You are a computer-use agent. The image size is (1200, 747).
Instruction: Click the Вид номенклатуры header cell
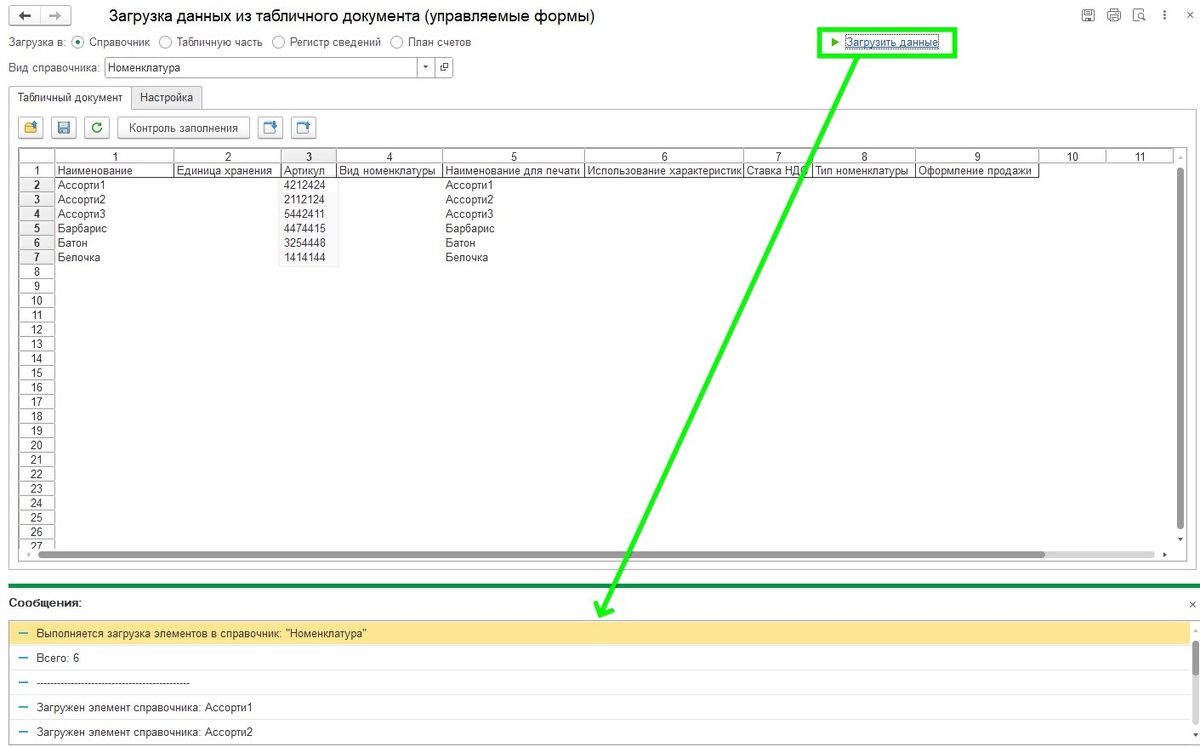coord(389,171)
